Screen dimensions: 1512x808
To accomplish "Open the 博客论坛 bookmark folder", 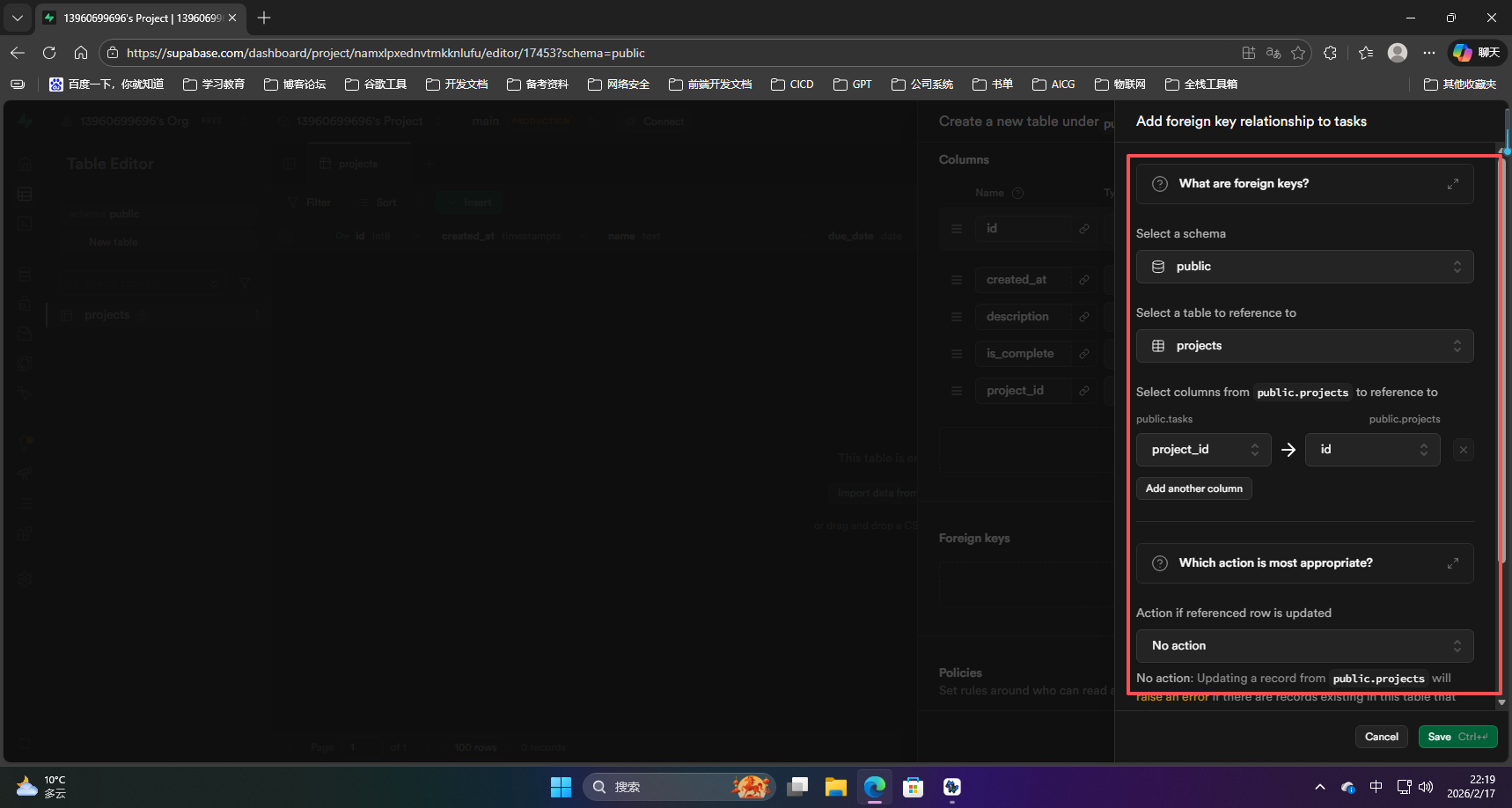I will tap(295, 84).
